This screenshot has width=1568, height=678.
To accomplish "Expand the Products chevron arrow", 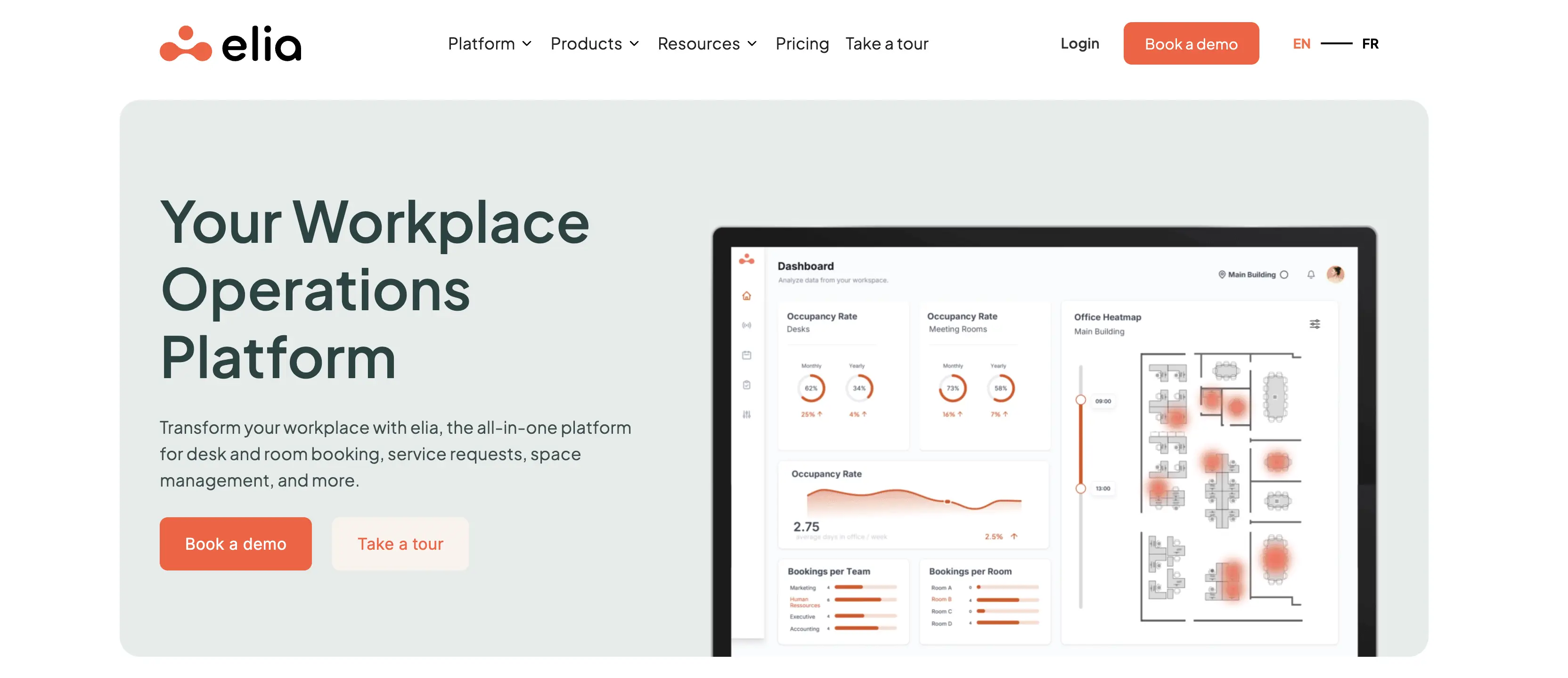I will (634, 44).
